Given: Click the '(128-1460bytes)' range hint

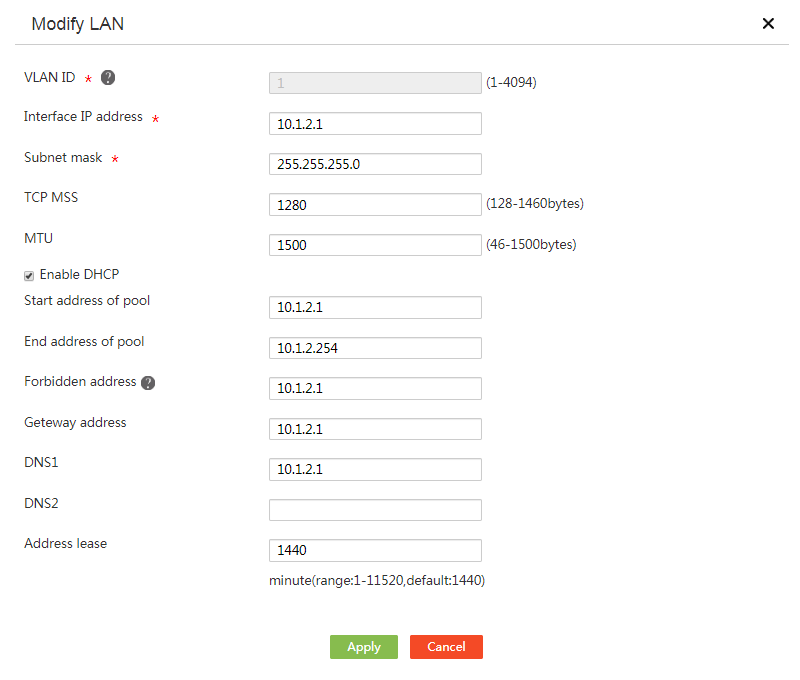Looking at the screenshot, I should [x=535, y=204].
